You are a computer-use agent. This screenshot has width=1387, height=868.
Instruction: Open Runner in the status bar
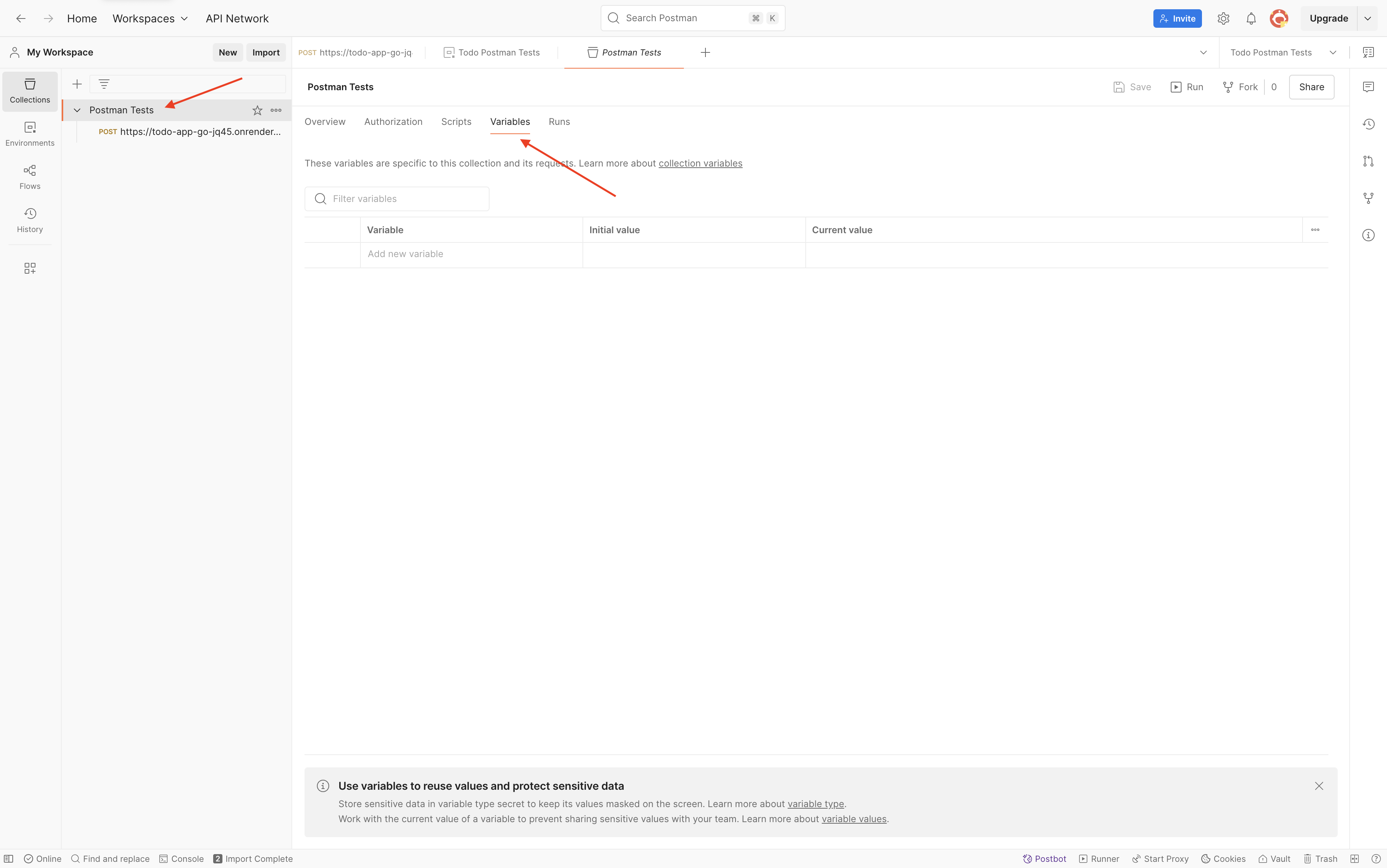[x=1099, y=859]
